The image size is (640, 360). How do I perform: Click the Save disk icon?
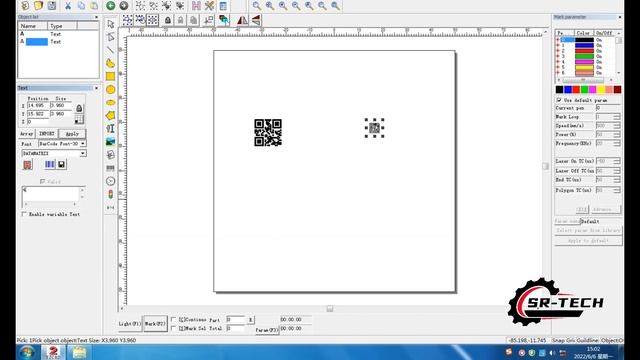pos(52,6)
